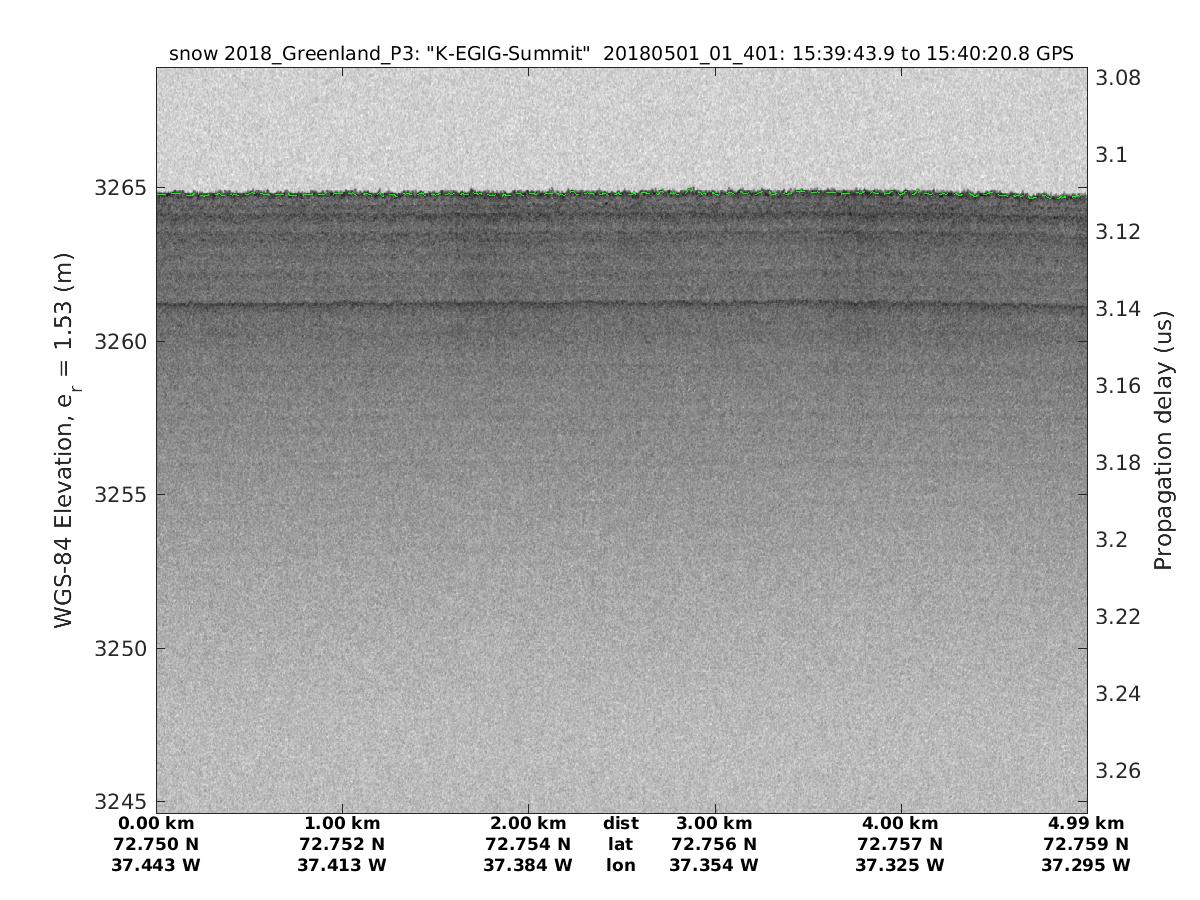Image resolution: width=1200 pixels, height=900 pixels.
Task: Click the 3260 elevation tick label
Action: click(120, 342)
